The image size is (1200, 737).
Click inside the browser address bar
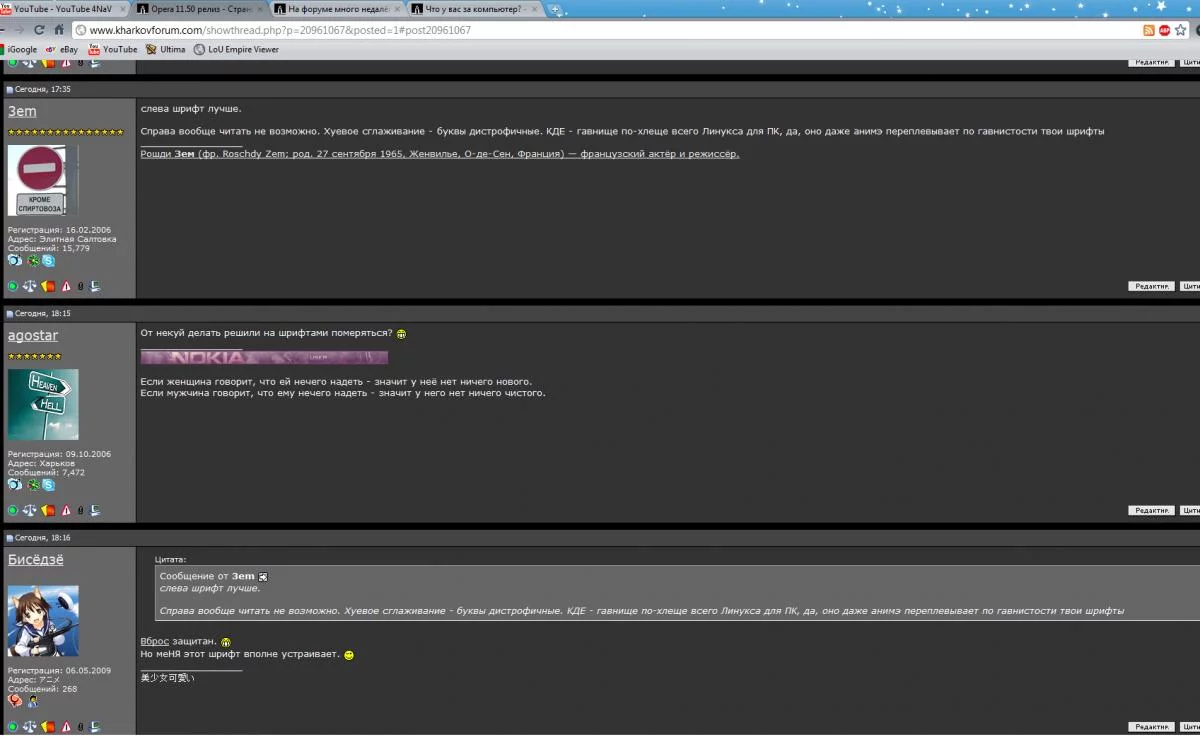click(x=400, y=30)
